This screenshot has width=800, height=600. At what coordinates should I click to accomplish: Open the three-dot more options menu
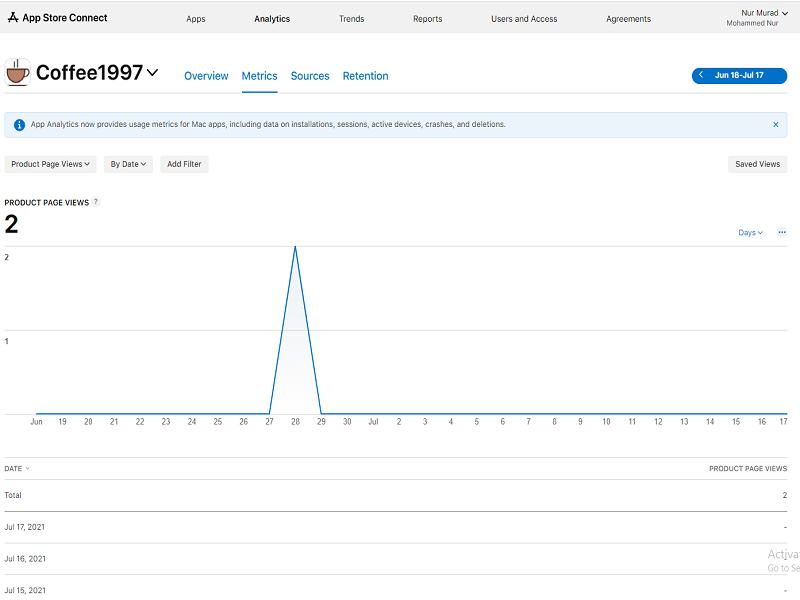pos(782,232)
